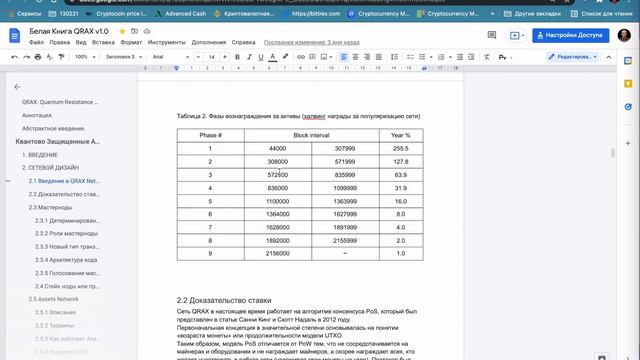Open the Правка menu
Viewport: 640px width, 360px height.
tap(60, 42)
